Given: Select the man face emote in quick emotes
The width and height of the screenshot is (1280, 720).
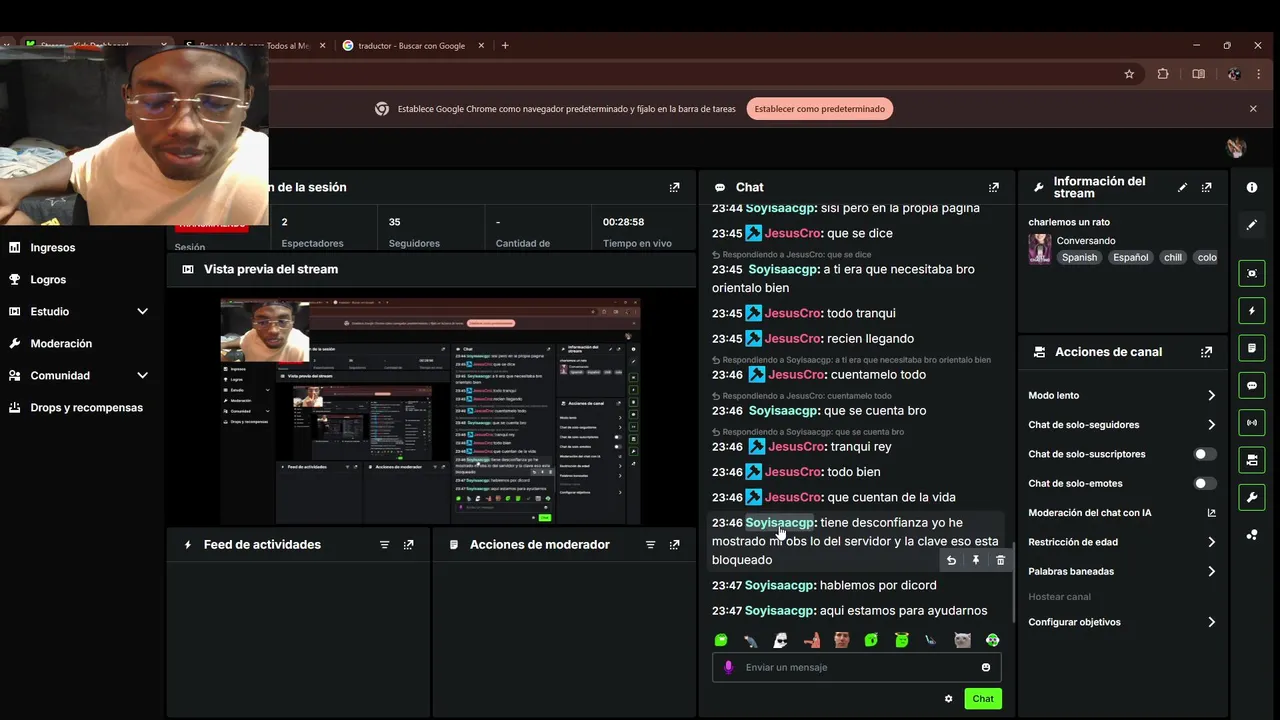Looking at the screenshot, I should 842,640.
